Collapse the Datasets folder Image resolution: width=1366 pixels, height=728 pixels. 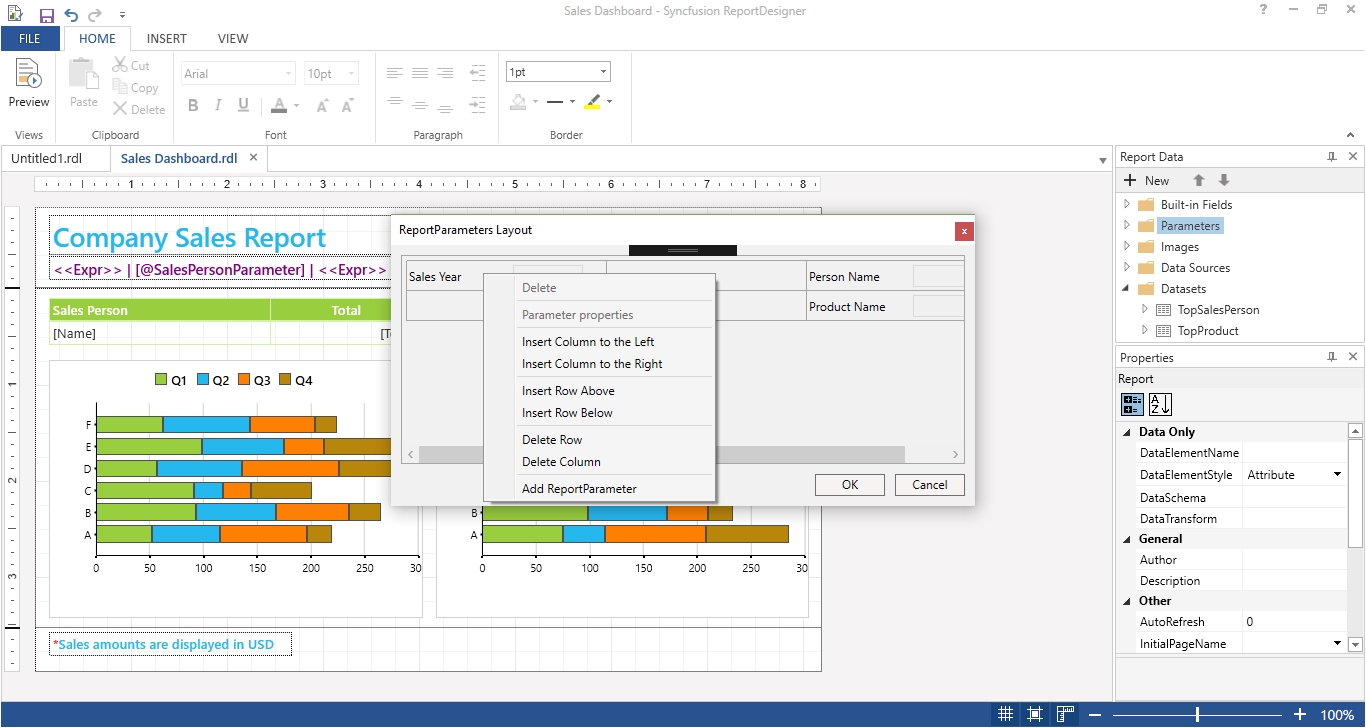tap(1127, 289)
